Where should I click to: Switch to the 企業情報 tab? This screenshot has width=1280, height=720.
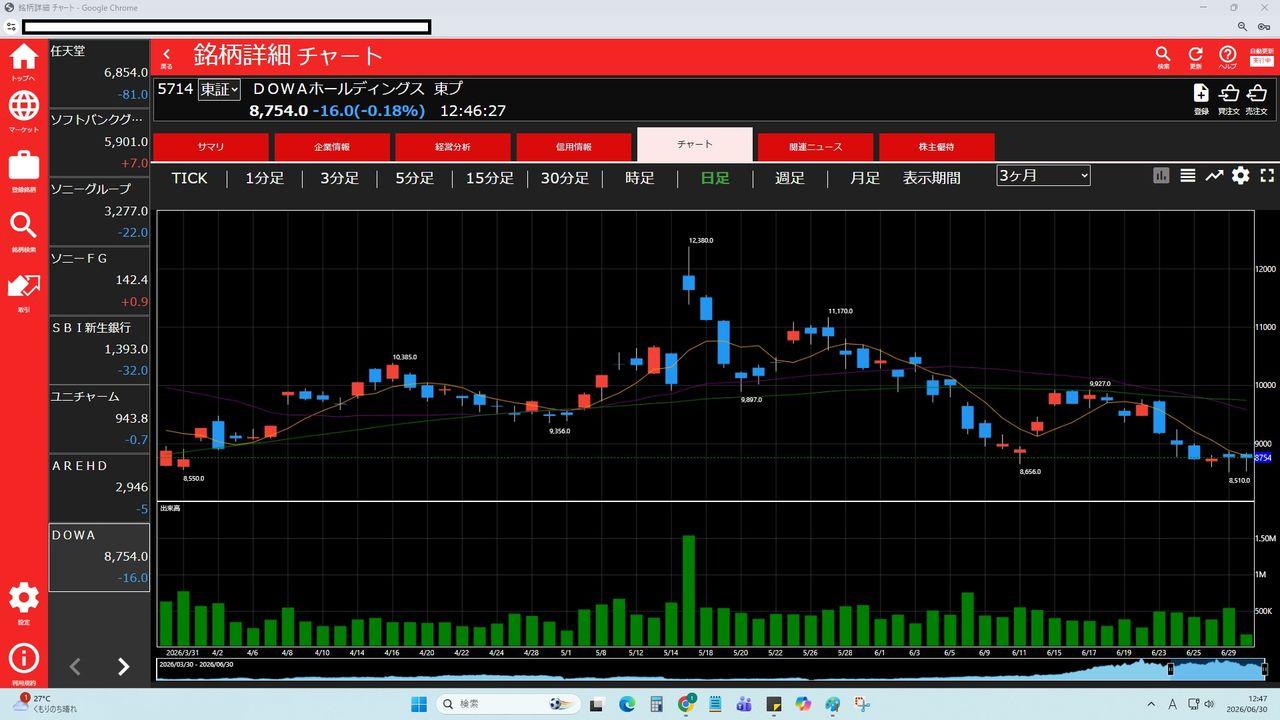pos(332,146)
